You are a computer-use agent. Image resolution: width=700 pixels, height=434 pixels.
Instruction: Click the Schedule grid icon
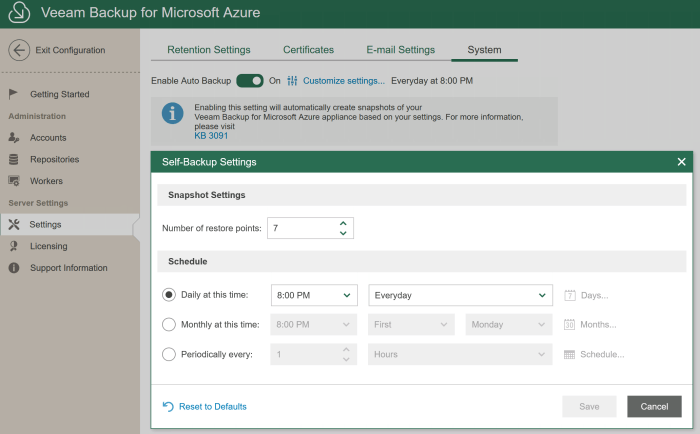tap(569, 355)
